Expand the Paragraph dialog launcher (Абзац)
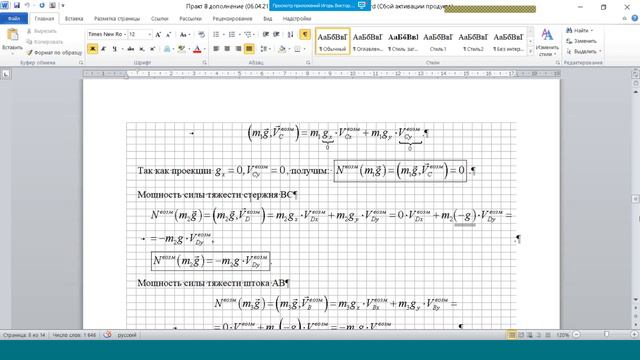The width and height of the screenshot is (640, 360). pyautogui.click(x=308, y=63)
